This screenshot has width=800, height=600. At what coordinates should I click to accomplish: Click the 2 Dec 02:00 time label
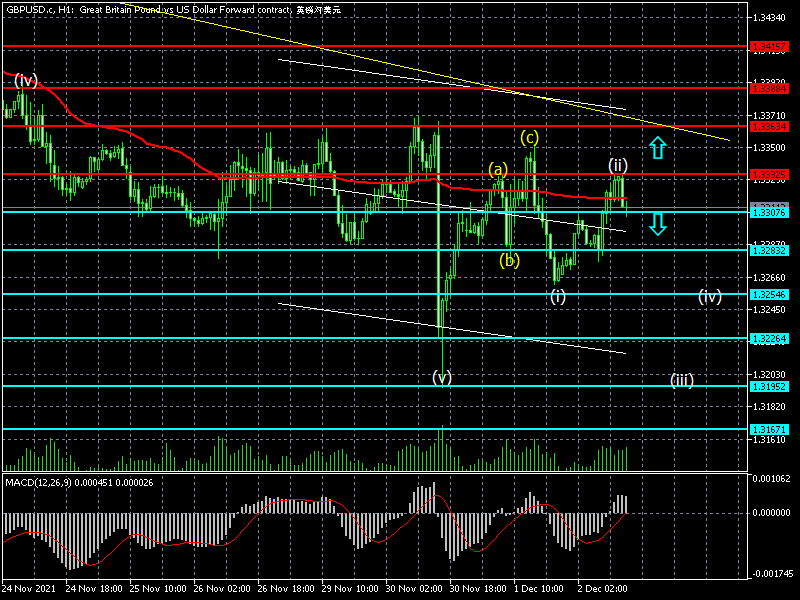click(603, 589)
